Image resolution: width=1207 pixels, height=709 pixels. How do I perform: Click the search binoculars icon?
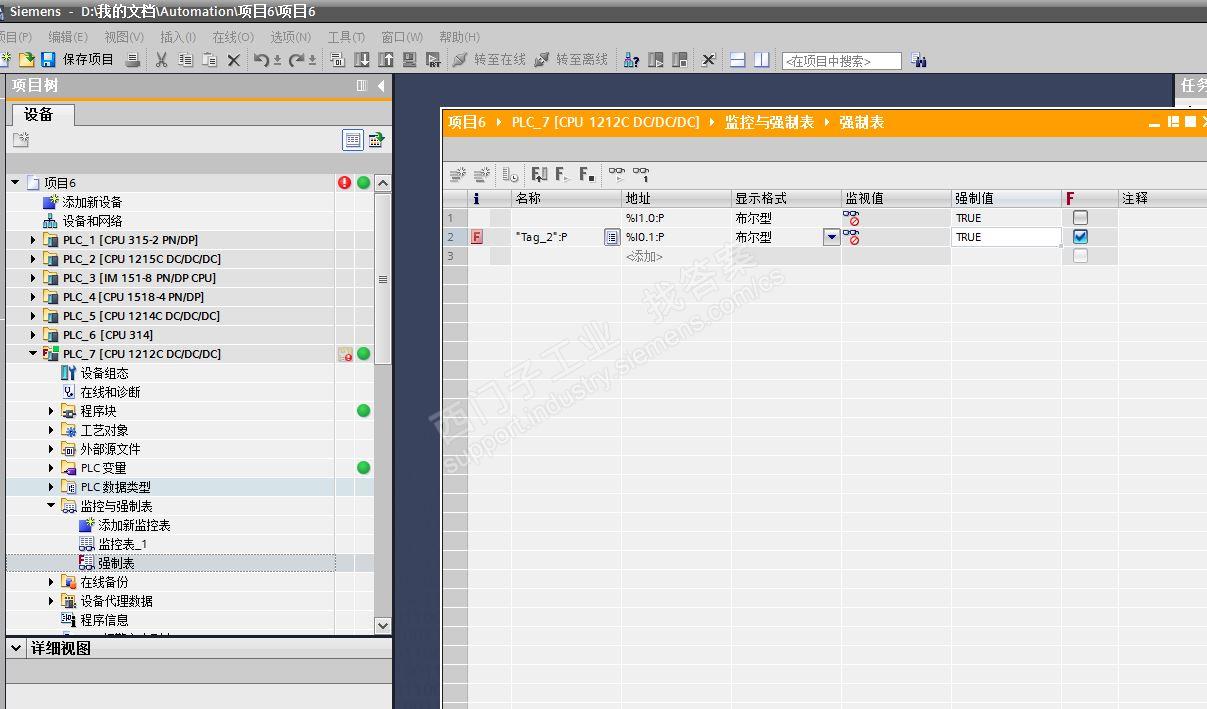(x=919, y=61)
